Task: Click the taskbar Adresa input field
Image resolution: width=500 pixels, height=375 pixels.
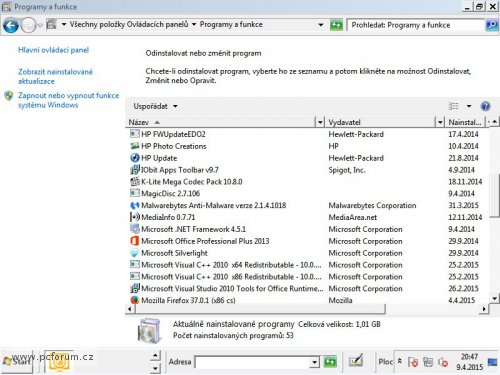Action: 252,362
